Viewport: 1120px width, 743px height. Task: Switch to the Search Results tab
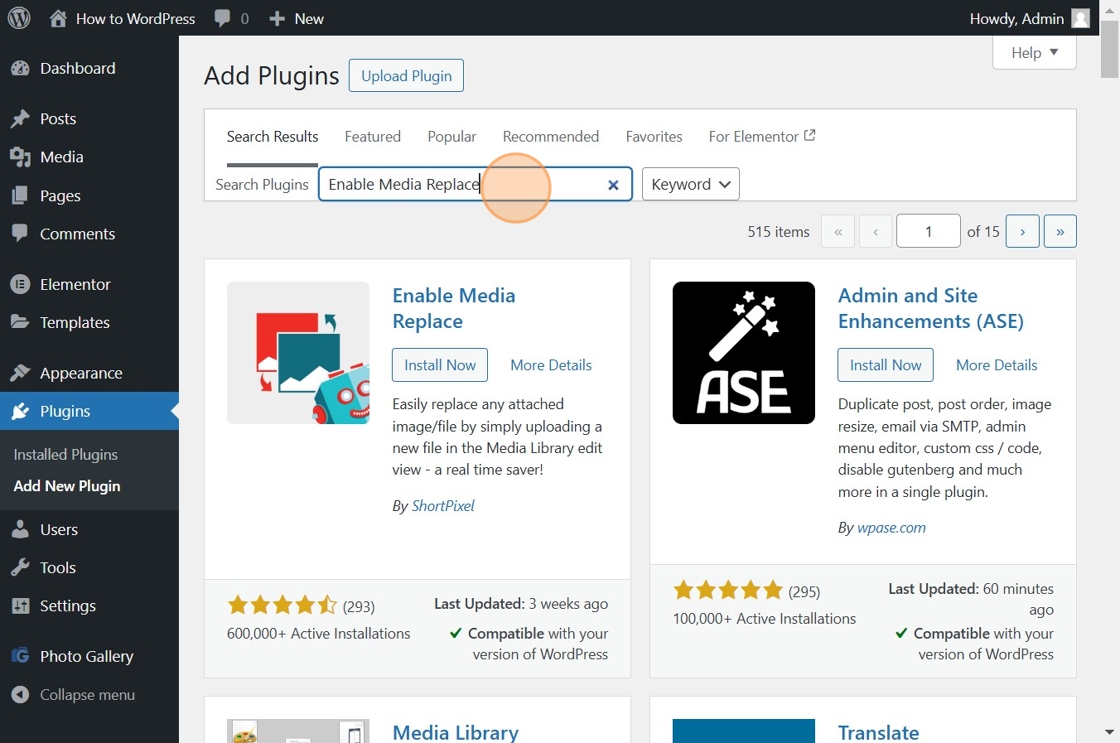[272, 136]
